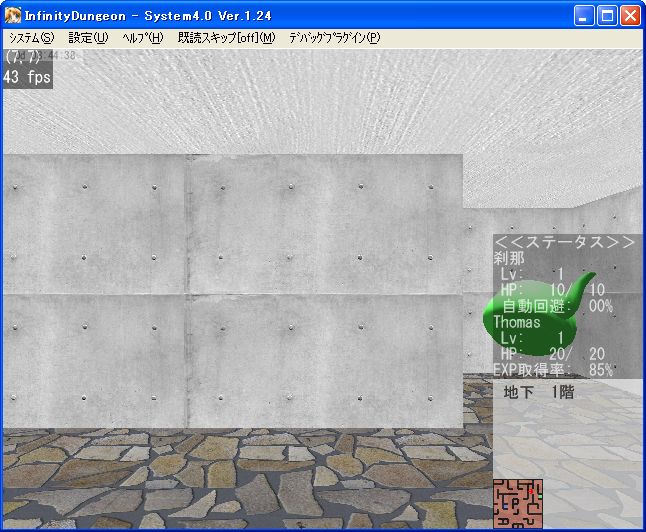This screenshot has height=532, width=646.
Task: Open the デバッグプラグイン(P) menu
Action: click(335, 38)
